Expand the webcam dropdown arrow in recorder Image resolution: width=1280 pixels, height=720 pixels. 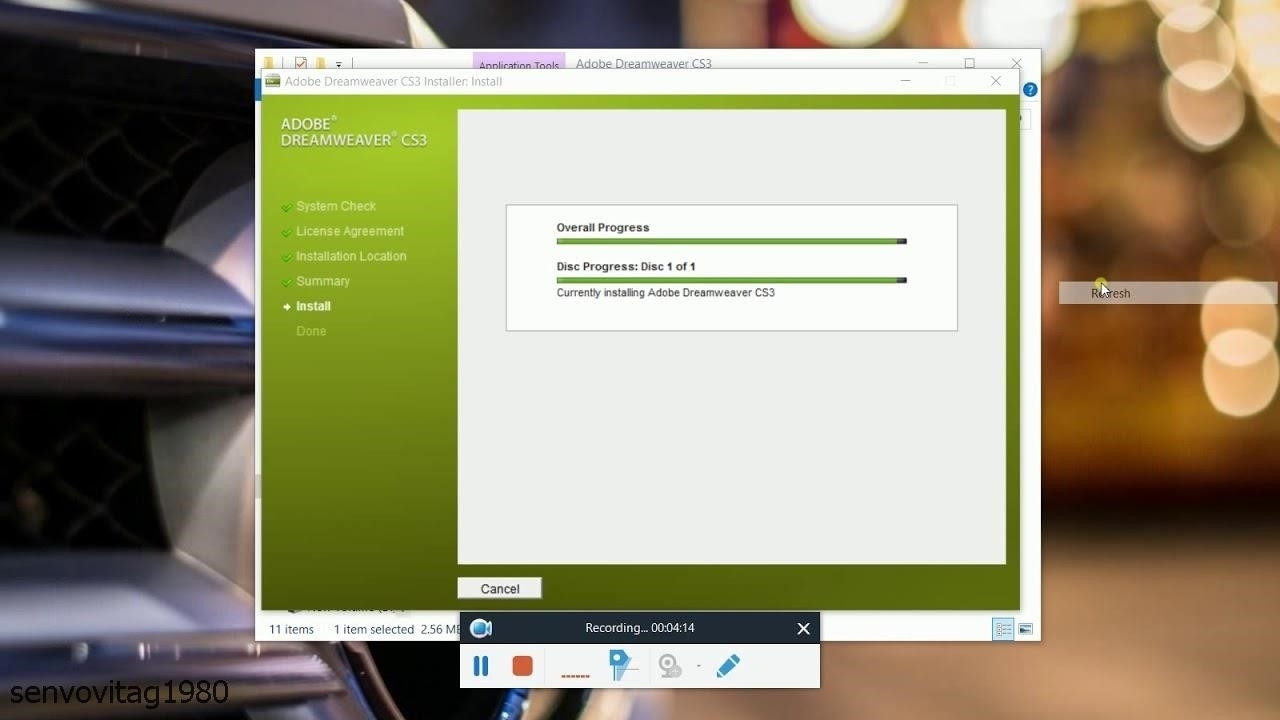[x=698, y=666]
